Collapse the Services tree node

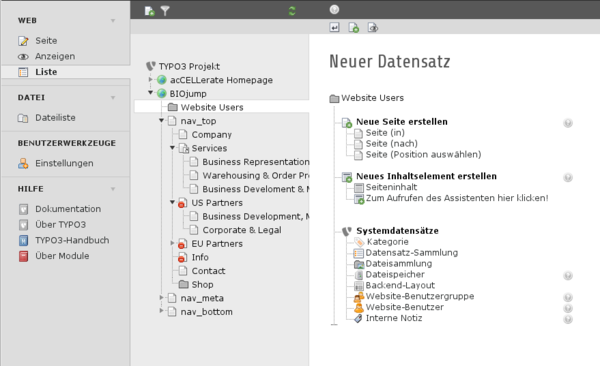pos(172,148)
